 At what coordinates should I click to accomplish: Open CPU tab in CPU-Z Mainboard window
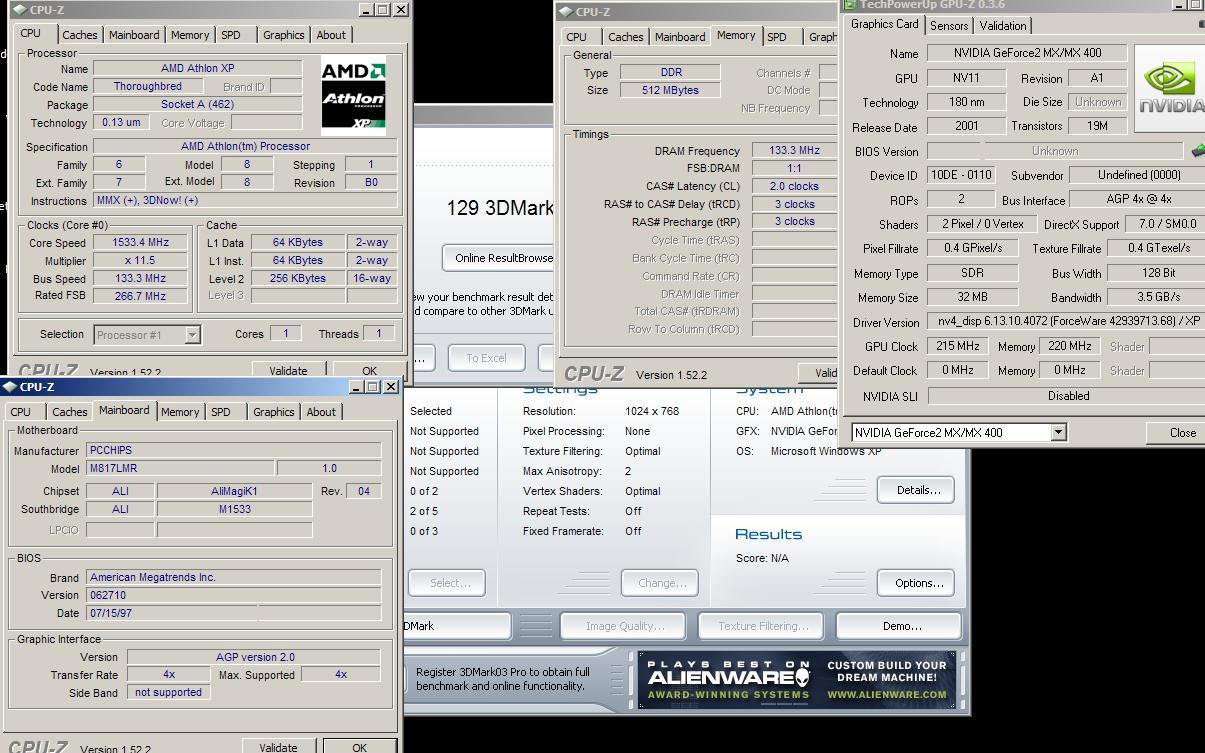[x=21, y=412]
